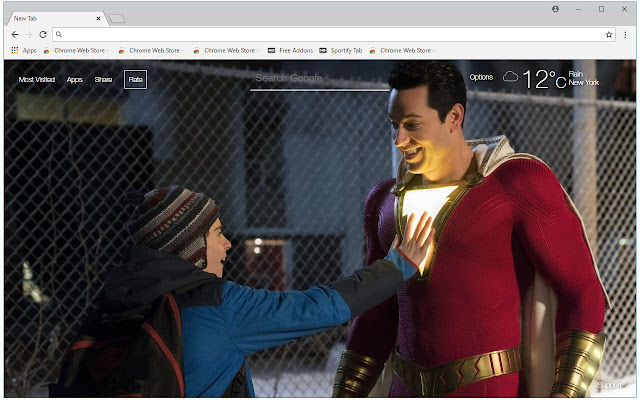Open the Options menu
The image size is (640, 400).
[481, 77]
